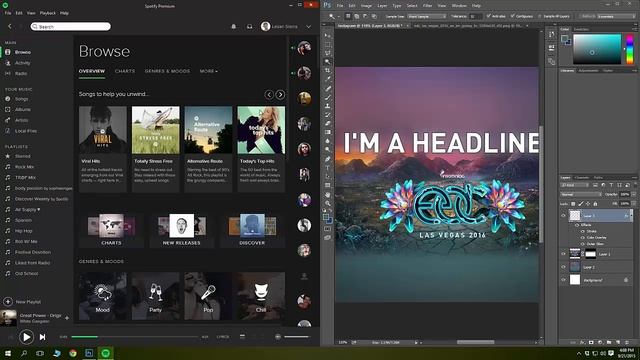640x360 pixels.
Task: Open layer Kind filter dropdown
Action: (x=575, y=185)
